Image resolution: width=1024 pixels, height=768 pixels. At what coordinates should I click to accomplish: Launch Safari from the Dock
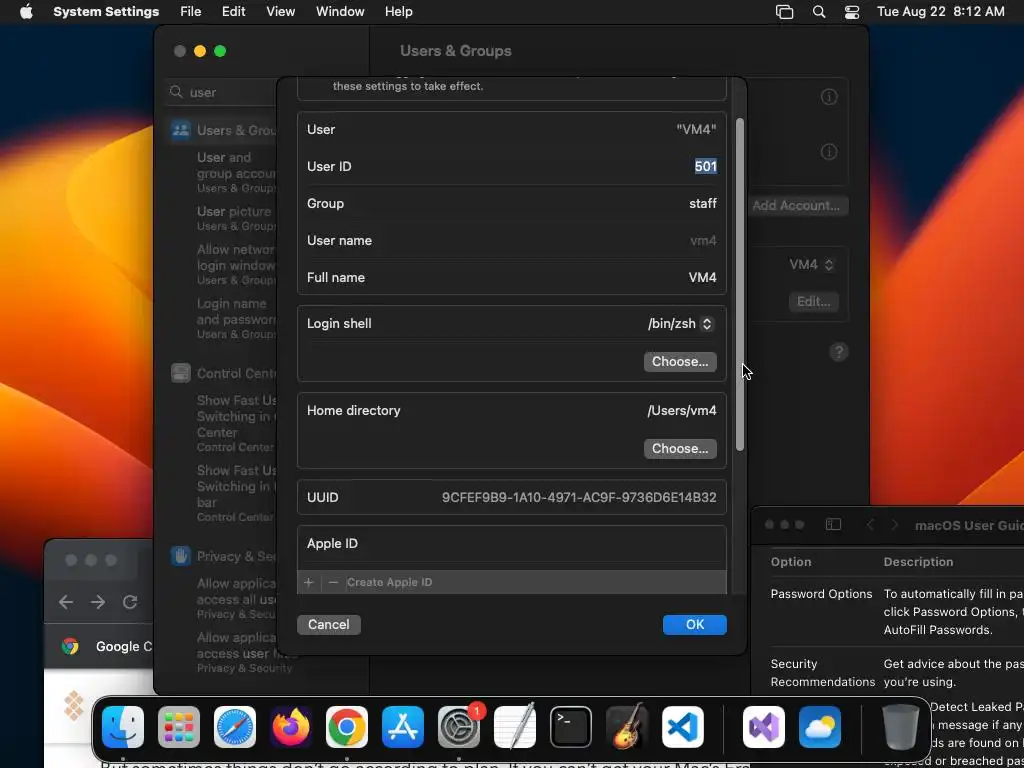[235, 727]
